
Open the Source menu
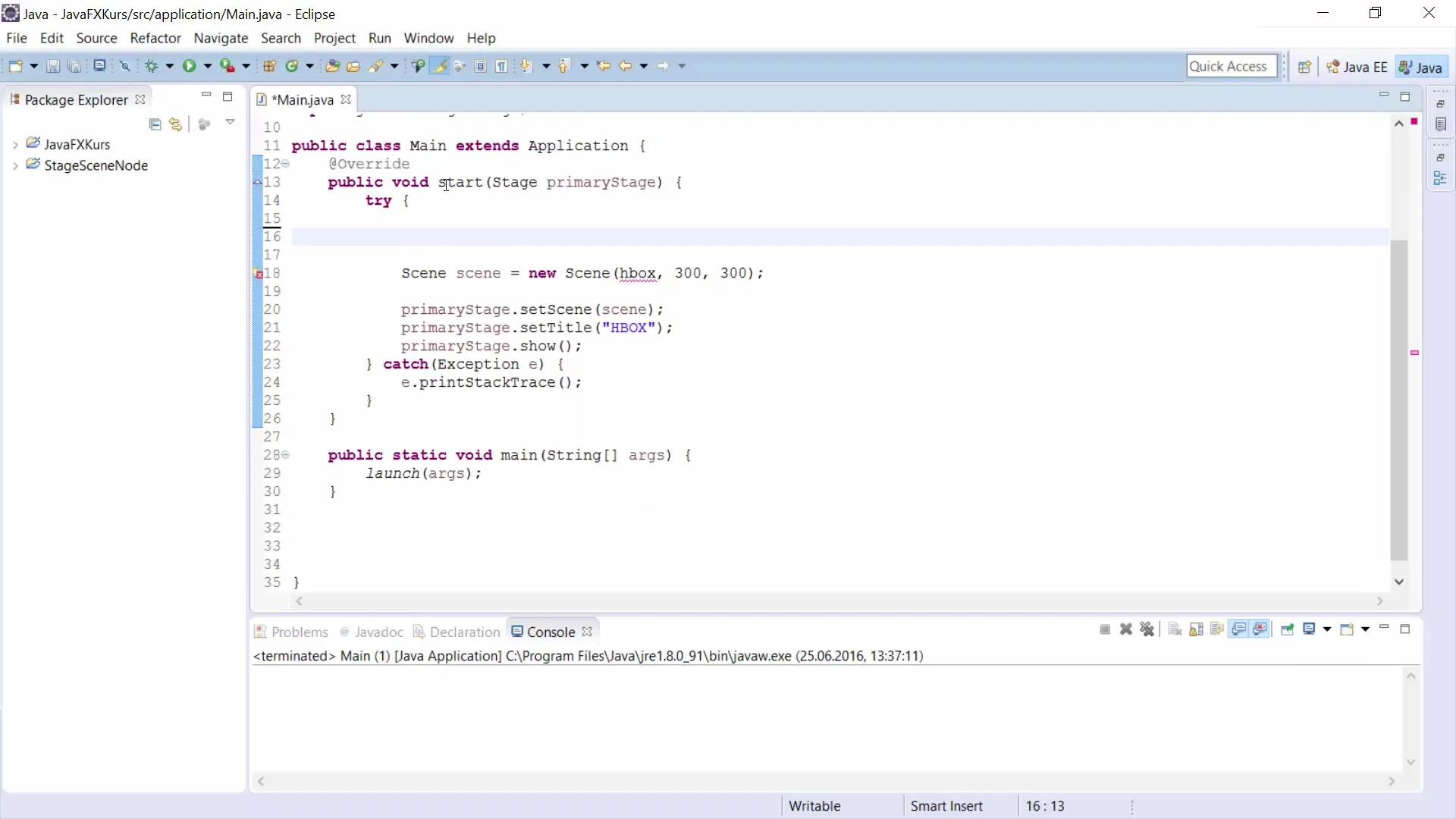[96, 38]
